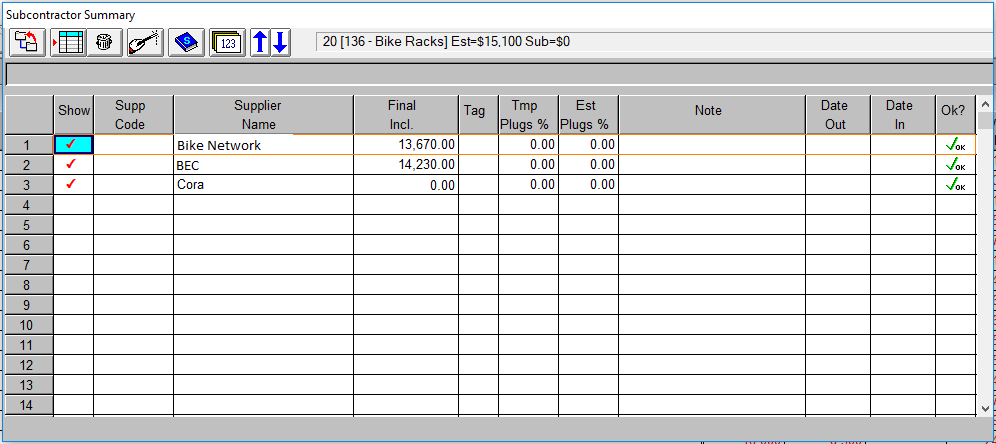Viewport: 996px width, 444px height.
Task: Click the guitar icon in toolbar
Action: [145, 42]
